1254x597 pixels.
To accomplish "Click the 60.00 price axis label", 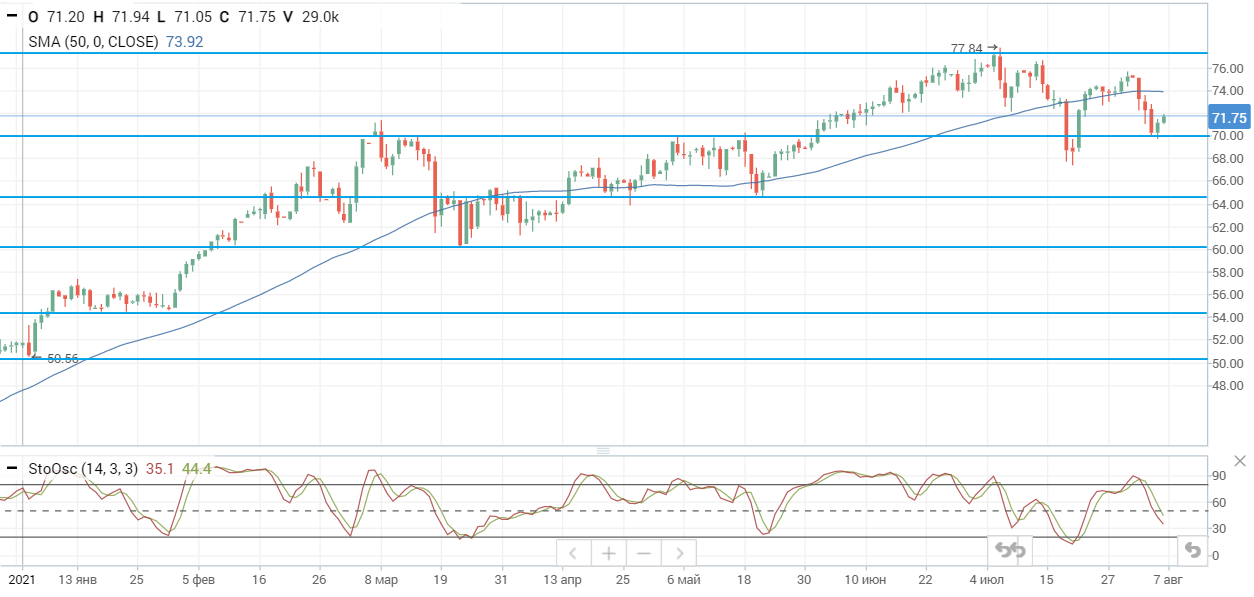I will coord(1227,250).
